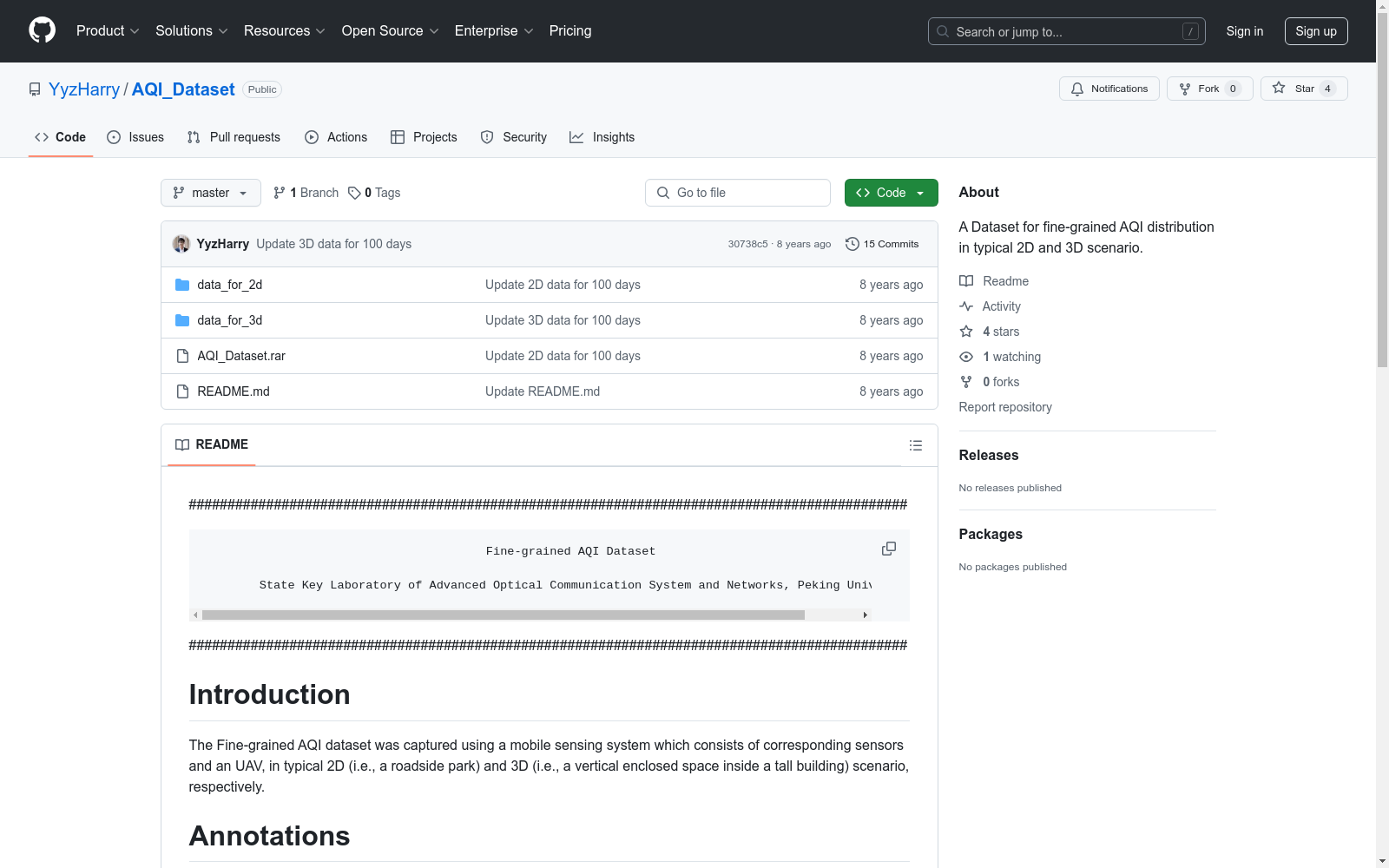Open the Actions tab

[x=336, y=137]
